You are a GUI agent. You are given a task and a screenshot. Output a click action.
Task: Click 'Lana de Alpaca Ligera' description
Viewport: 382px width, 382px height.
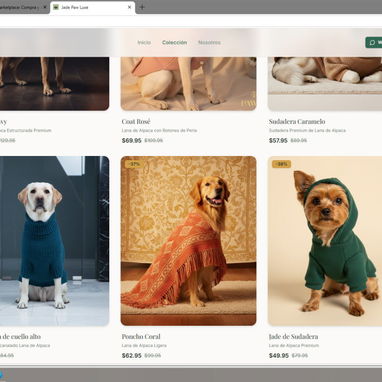(144, 346)
